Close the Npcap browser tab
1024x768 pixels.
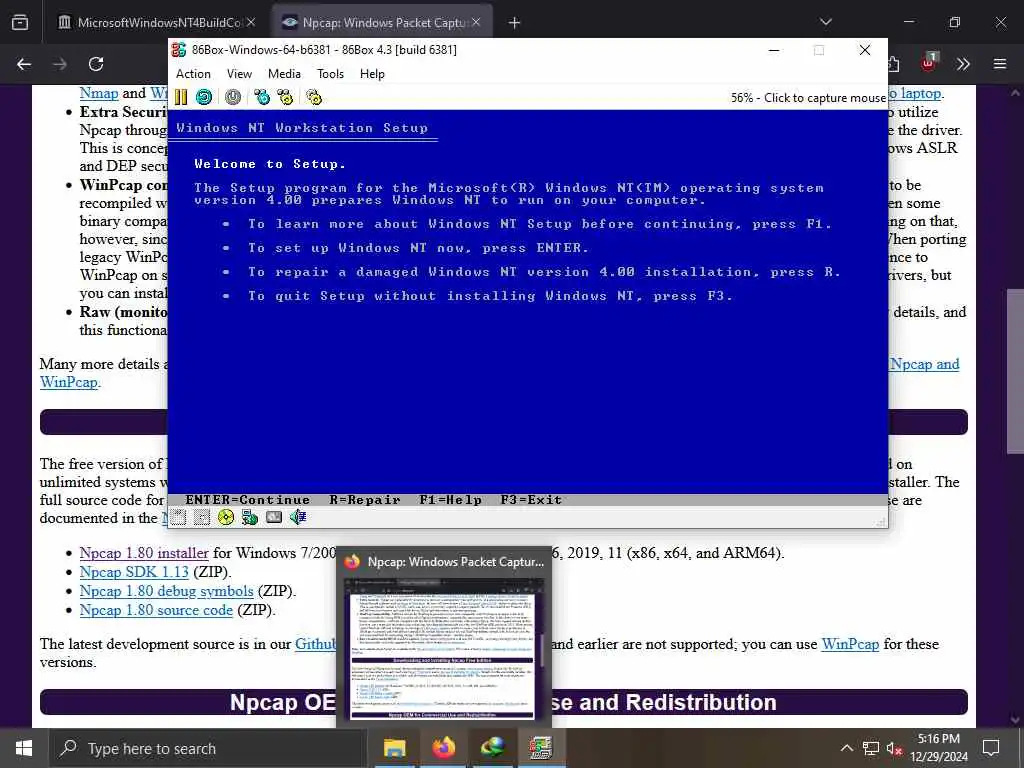[x=476, y=23]
